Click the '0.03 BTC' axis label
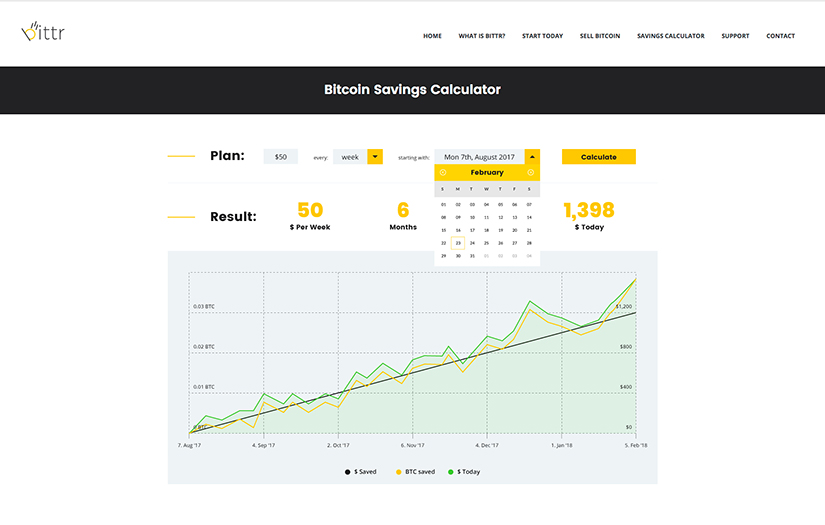Viewport: 825px width, 525px height. (x=204, y=306)
